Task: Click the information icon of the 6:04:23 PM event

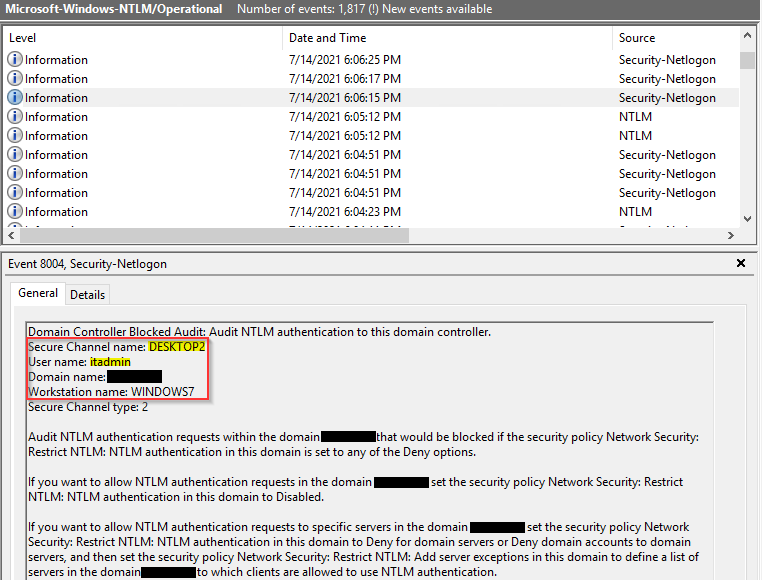Action: 15,212
